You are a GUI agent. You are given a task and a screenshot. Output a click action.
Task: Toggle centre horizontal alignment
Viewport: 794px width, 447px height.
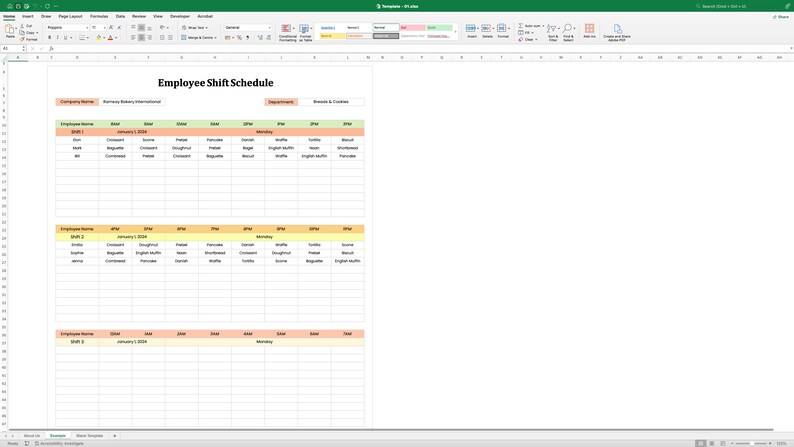tap(141, 37)
